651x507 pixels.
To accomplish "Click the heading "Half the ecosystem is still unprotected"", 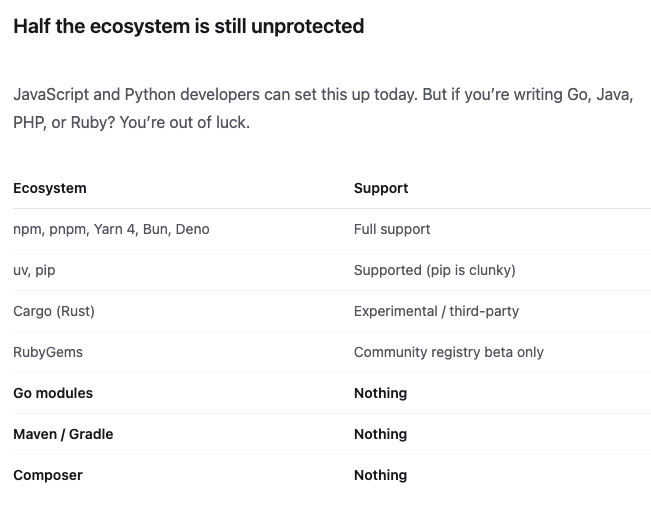I will pos(188,27).
